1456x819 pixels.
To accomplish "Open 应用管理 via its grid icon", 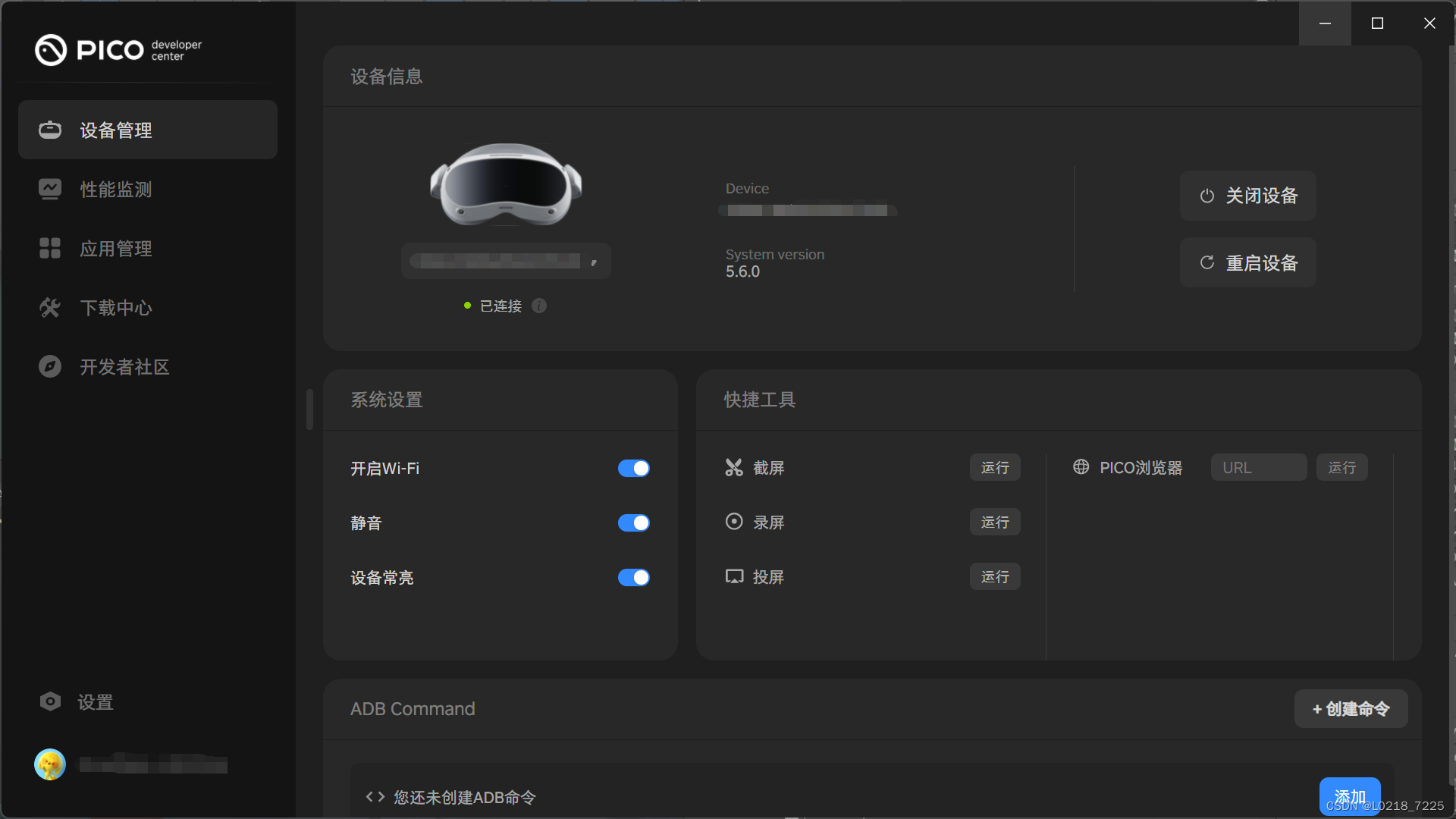I will pos(50,248).
